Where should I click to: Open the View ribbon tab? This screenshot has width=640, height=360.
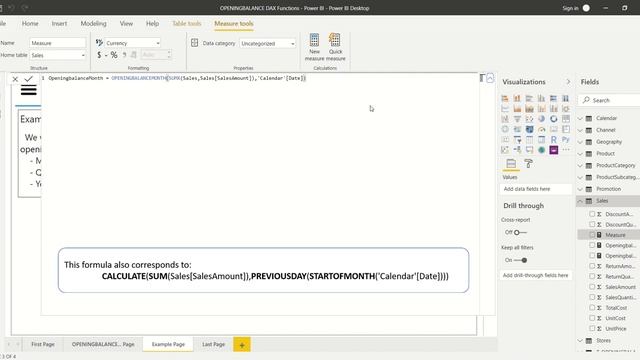tap(126, 24)
